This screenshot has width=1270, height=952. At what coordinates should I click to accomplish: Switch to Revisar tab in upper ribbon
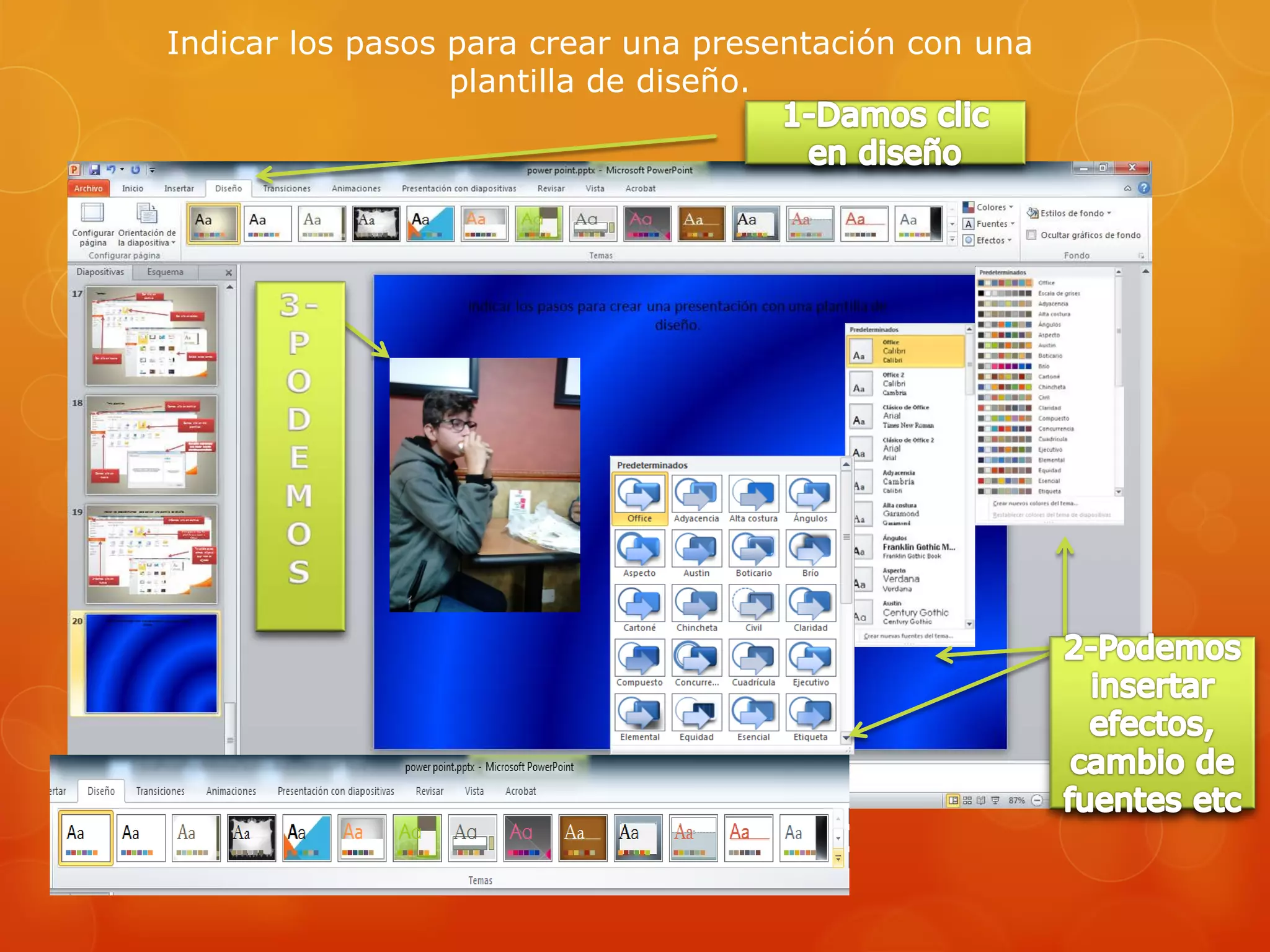551,188
